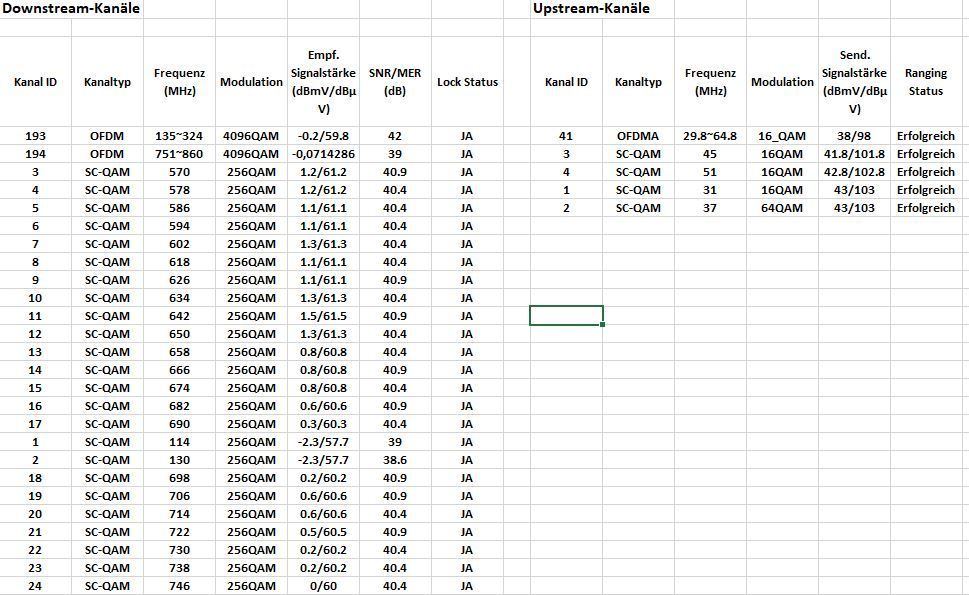Select signal cell 0.3/60.3

pyautogui.click(x=323, y=424)
